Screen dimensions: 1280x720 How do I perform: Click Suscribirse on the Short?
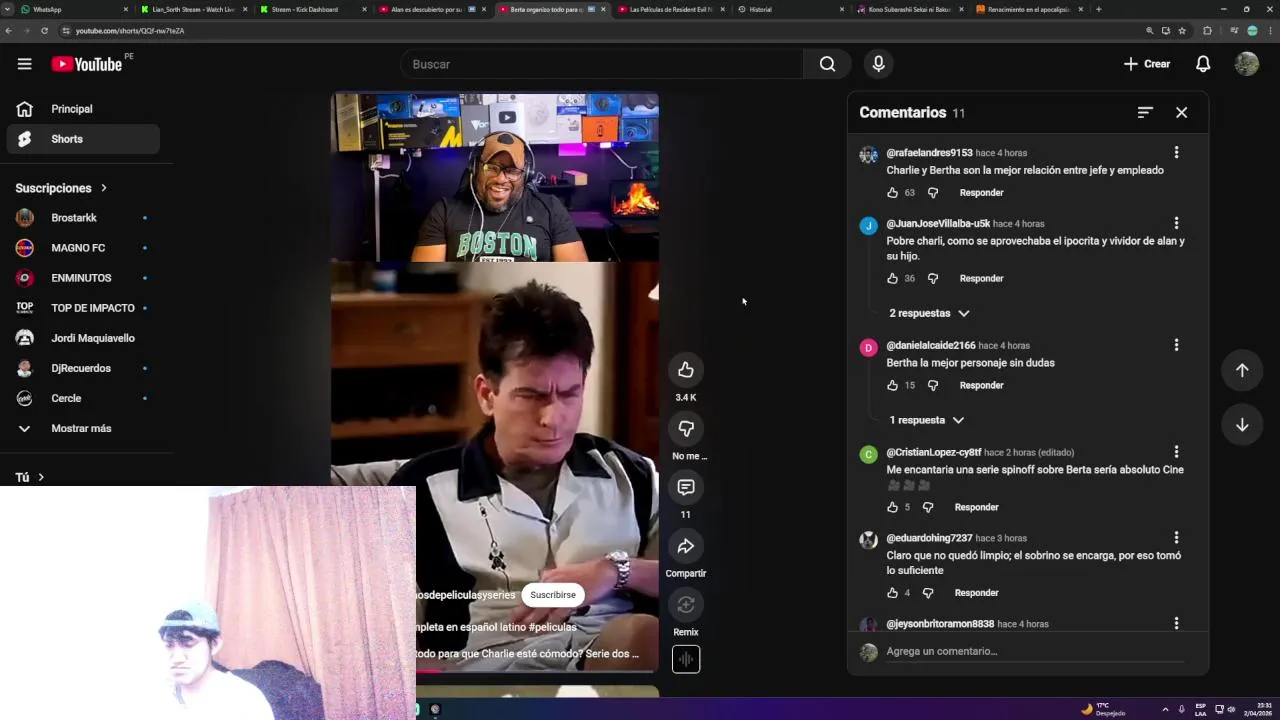(x=553, y=595)
